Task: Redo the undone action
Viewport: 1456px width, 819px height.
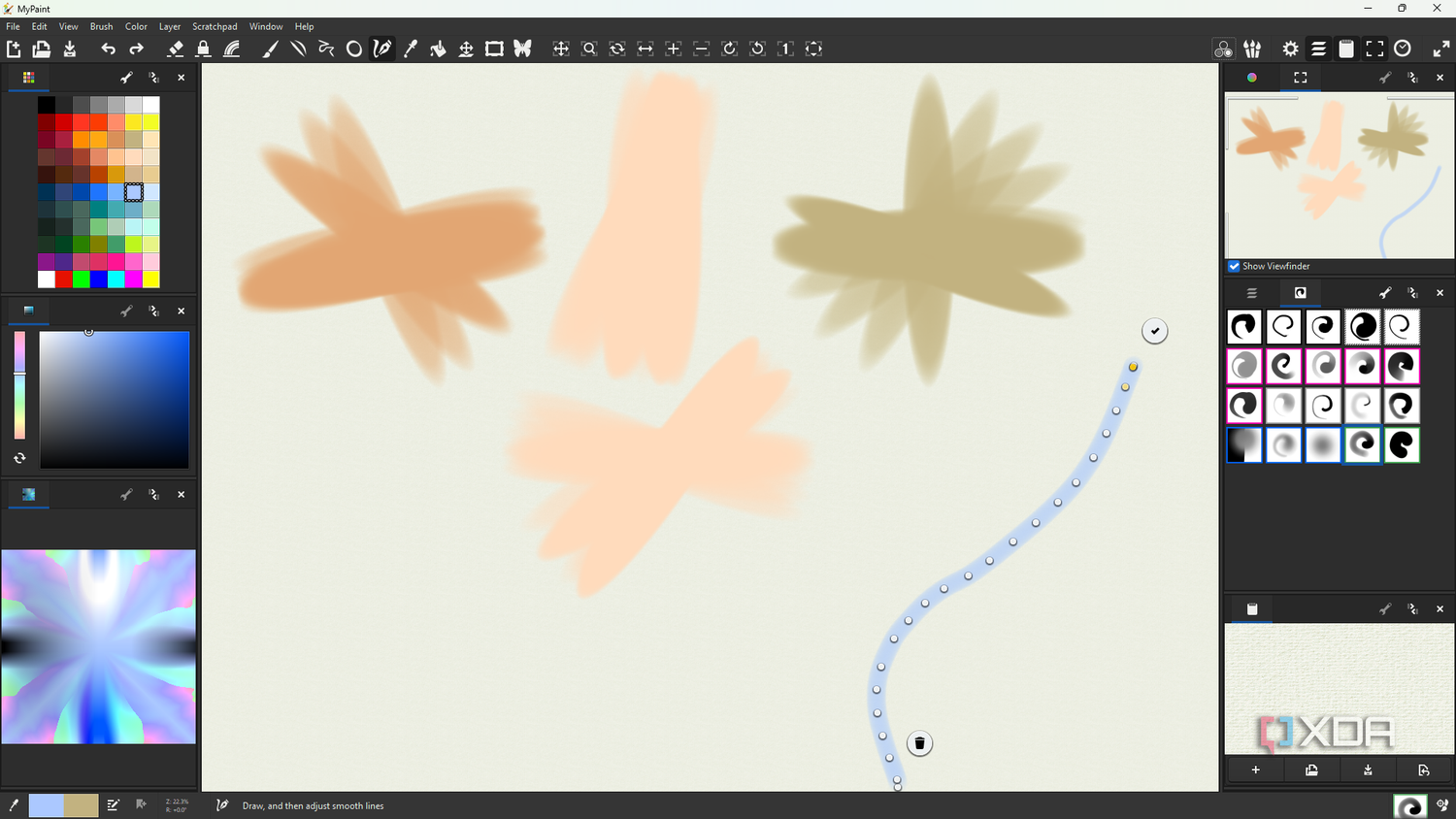Action: [x=136, y=49]
